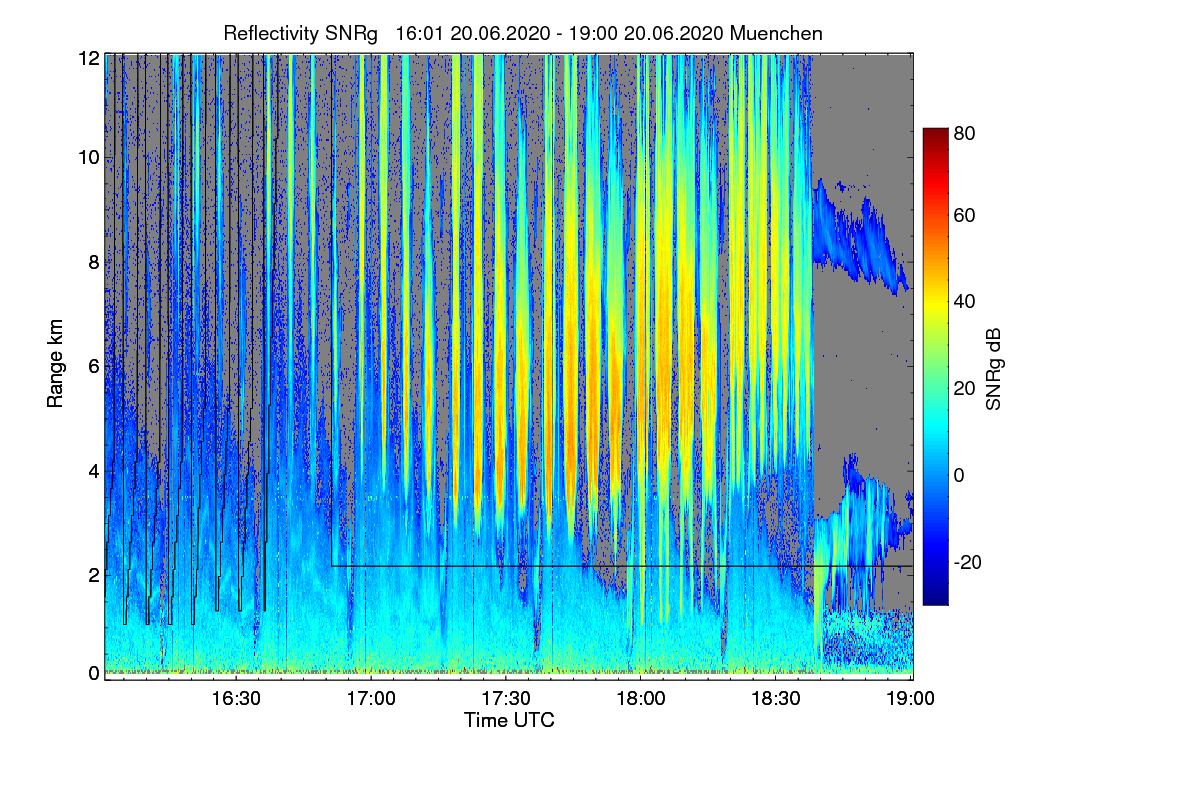The height and width of the screenshot is (800, 1200).
Task: Click the plot title 'Reflectivity SNRg'
Action: (300, 33)
